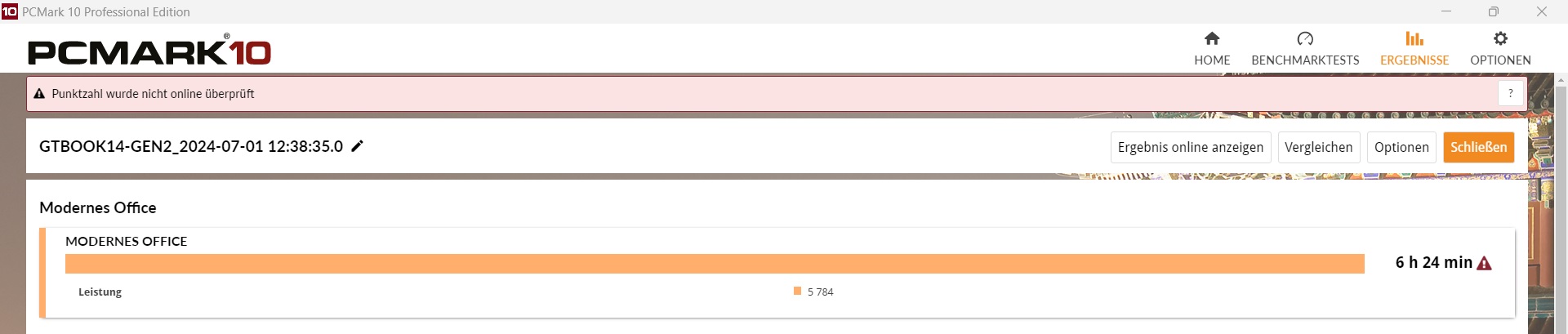Image resolution: width=1568 pixels, height=334 pixels.
Task: Click Ergebnis online anzeigen button
Action: (1190, 147)
